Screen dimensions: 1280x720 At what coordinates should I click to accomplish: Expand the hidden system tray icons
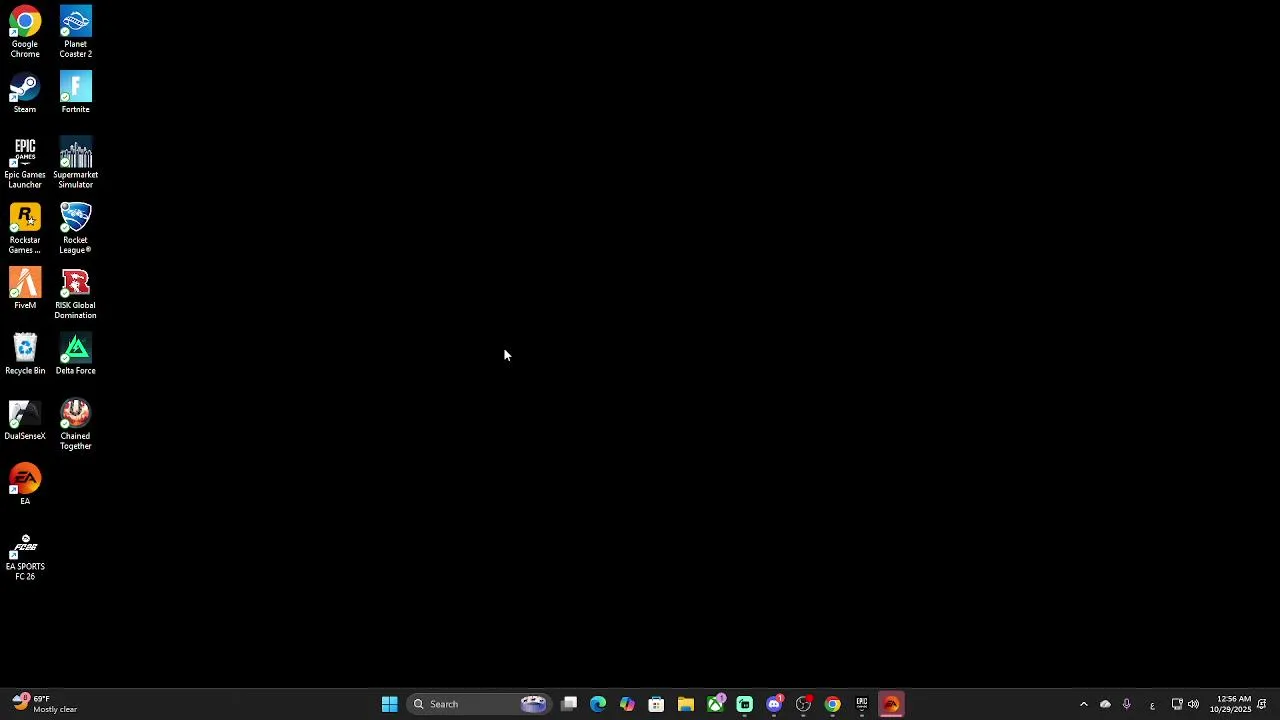1083,704
